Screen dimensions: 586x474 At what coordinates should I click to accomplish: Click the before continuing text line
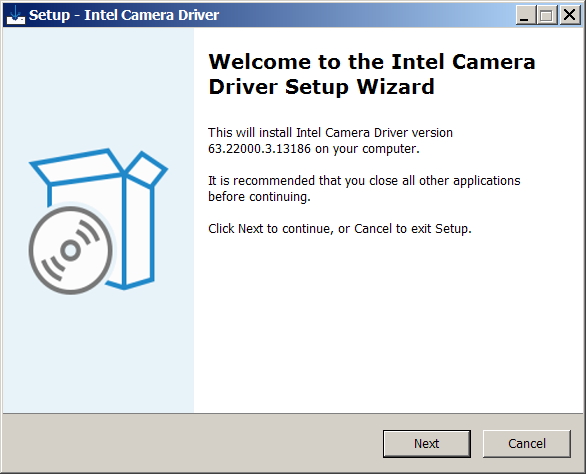click(x=259, y=197)
